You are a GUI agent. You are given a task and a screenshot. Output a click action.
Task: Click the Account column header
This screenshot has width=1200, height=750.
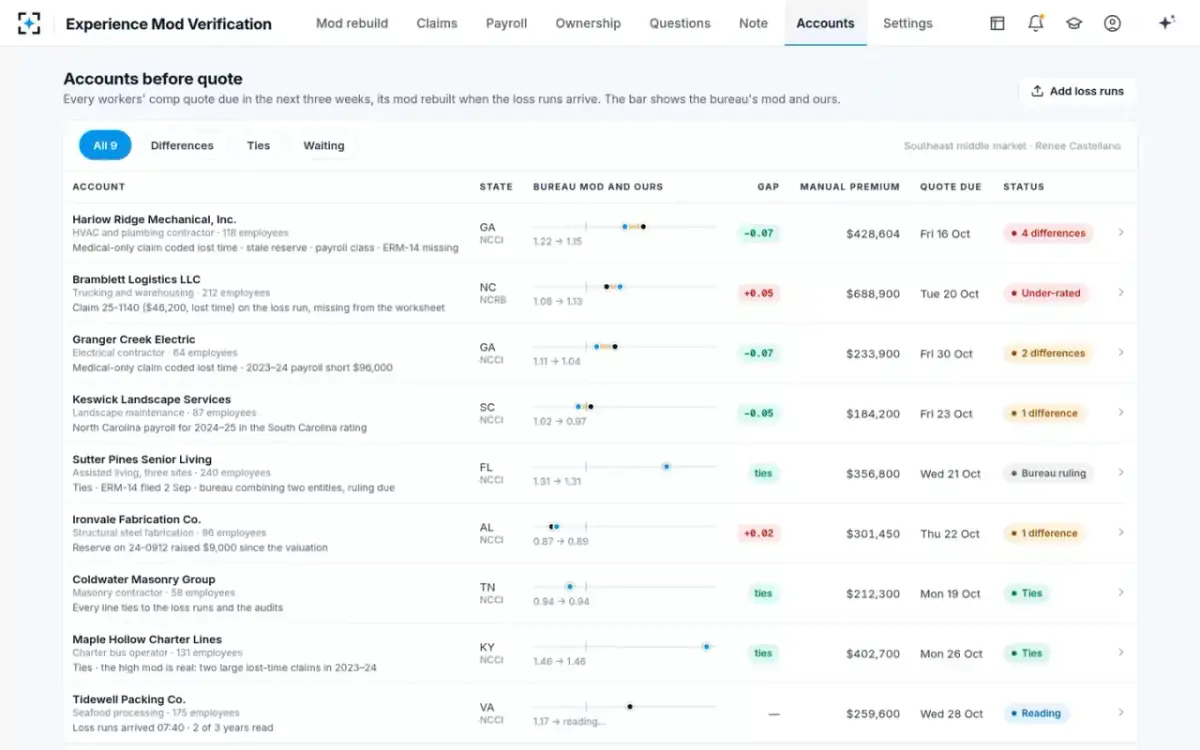(99, 186)
